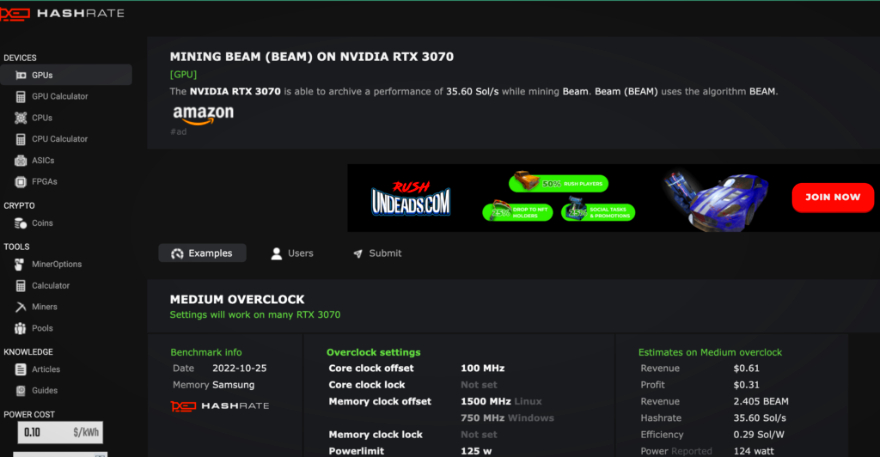The width and height of the screenshot is (880, 457).
Task: Click the Hashrate logo in header
Action: [x=62, y=13]
